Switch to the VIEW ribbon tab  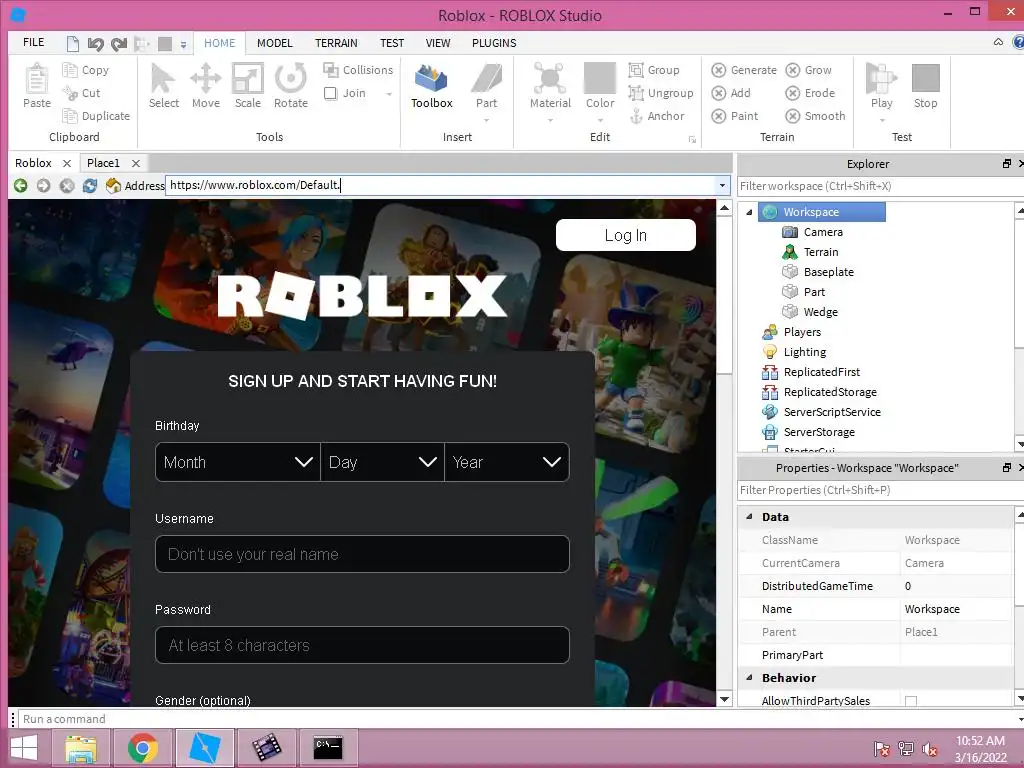tap(438, 43)
